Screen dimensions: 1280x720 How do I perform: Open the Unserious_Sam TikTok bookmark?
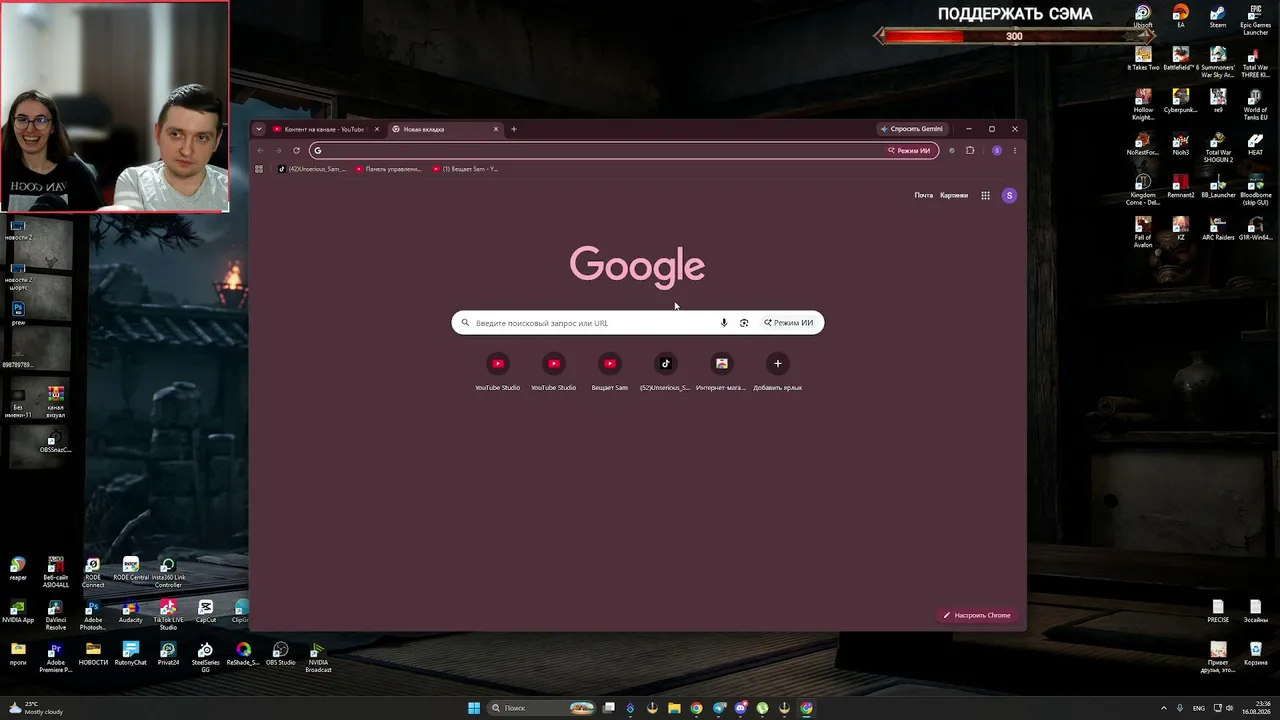[312, 169]
